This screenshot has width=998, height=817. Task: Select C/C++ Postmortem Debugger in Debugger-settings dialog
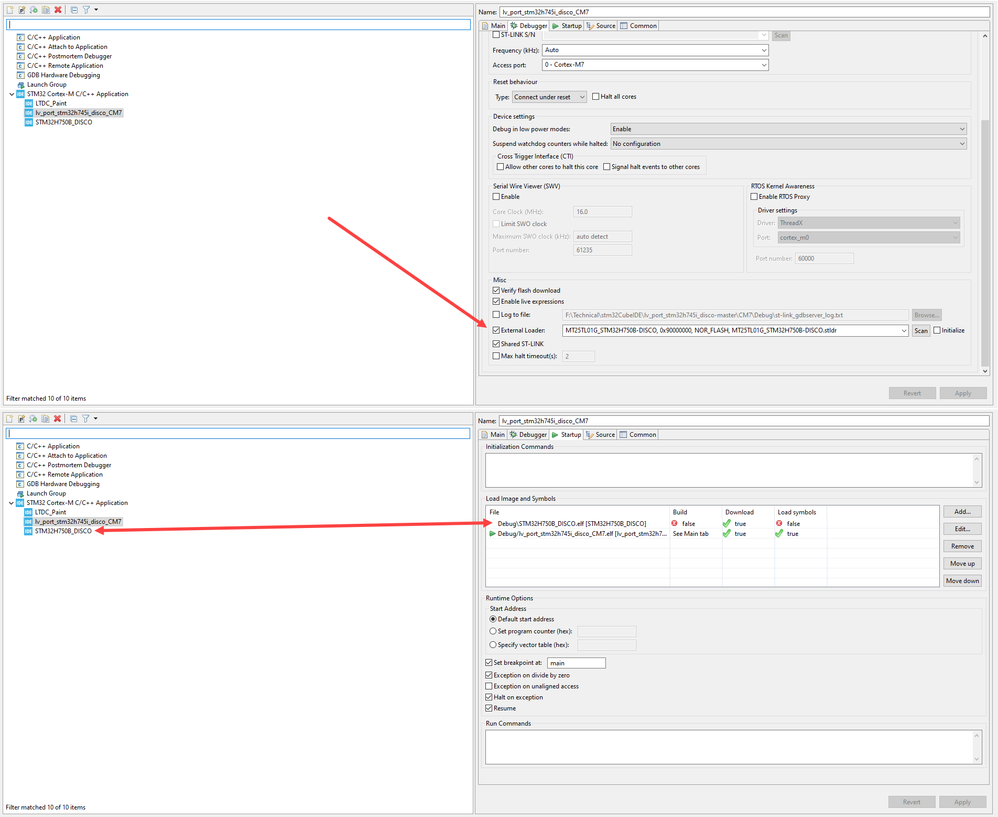(x=69, y=56)
